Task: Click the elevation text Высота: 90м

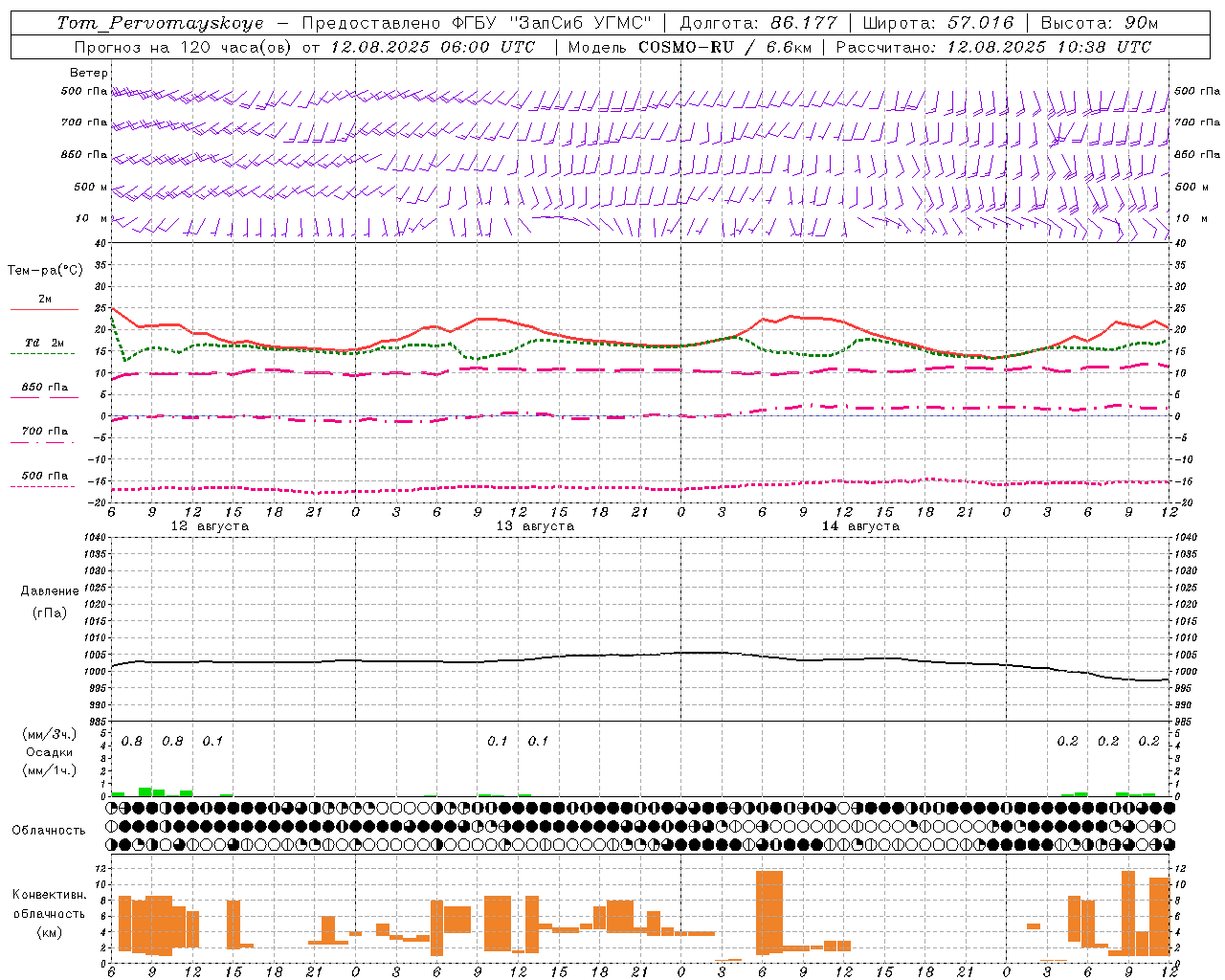Action: click(x=1099, y=23)
